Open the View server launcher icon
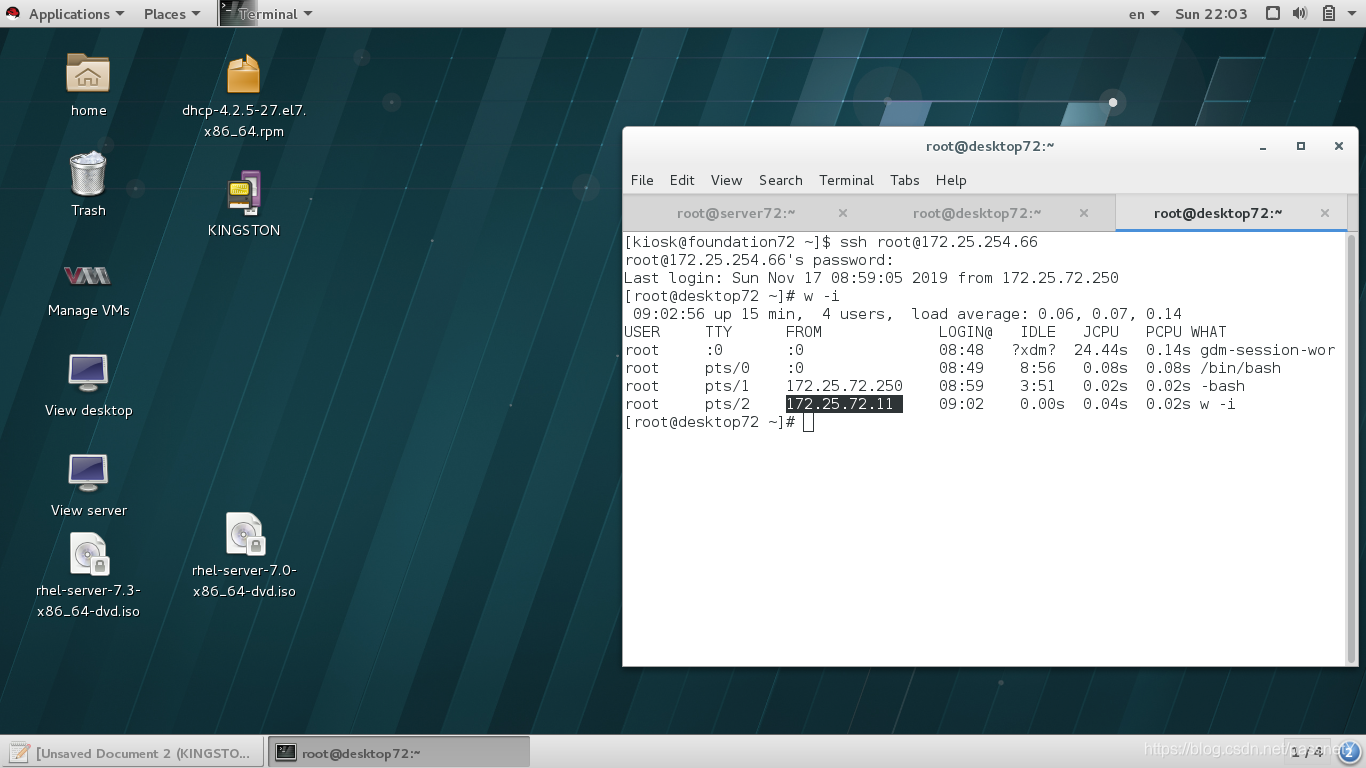This screenshot has height=768, width=1366. coord(88,473)
